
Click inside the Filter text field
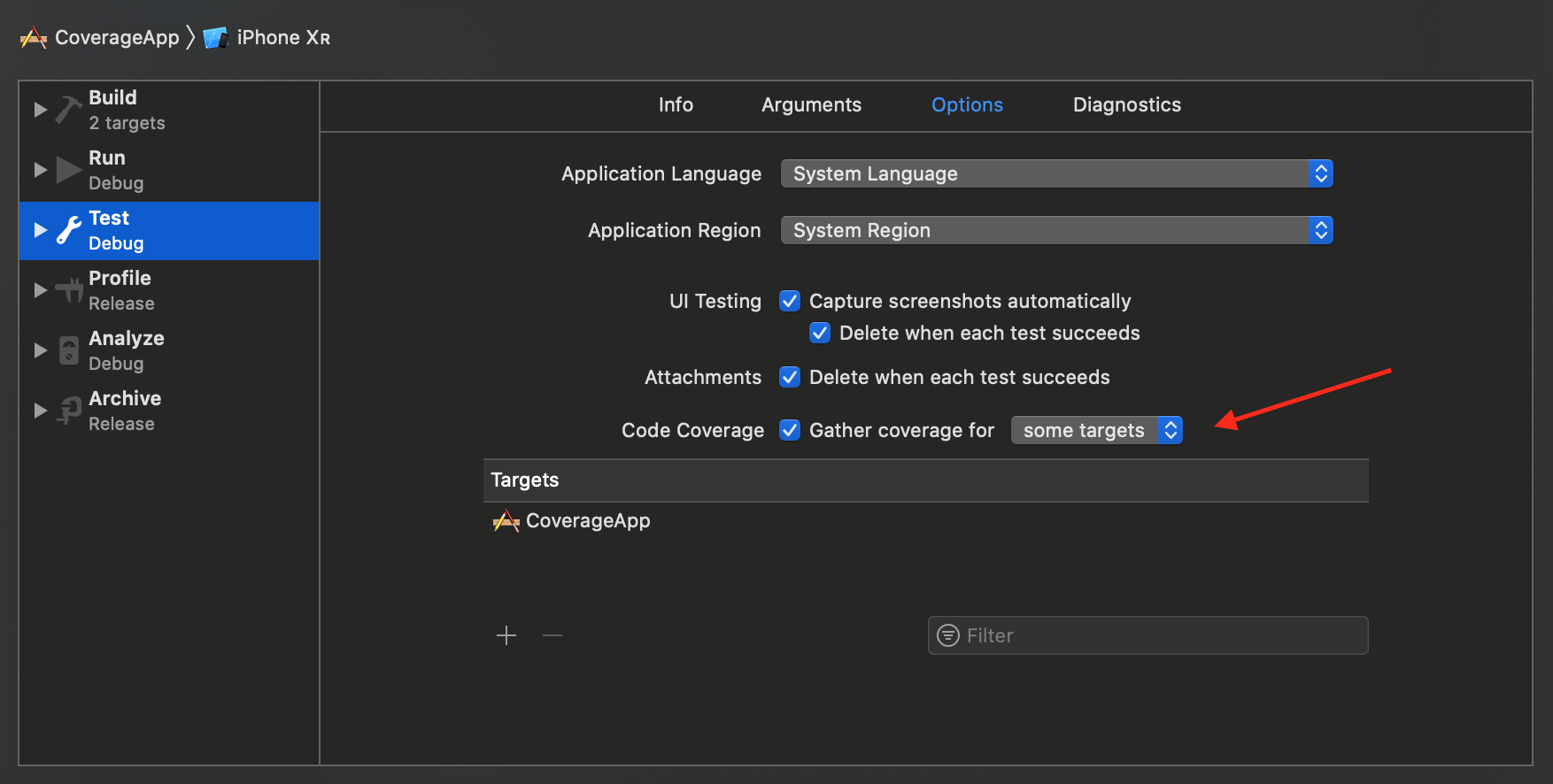(1147, 635)
